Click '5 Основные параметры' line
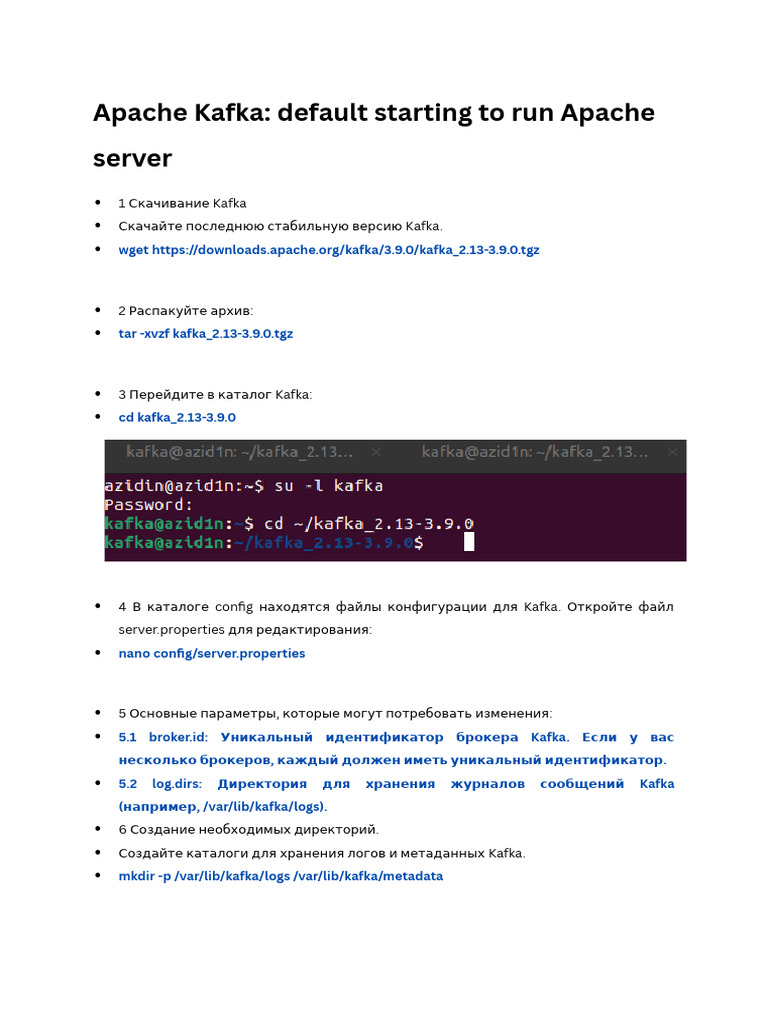The image size is (768, 1024). [x=335, y=713]
